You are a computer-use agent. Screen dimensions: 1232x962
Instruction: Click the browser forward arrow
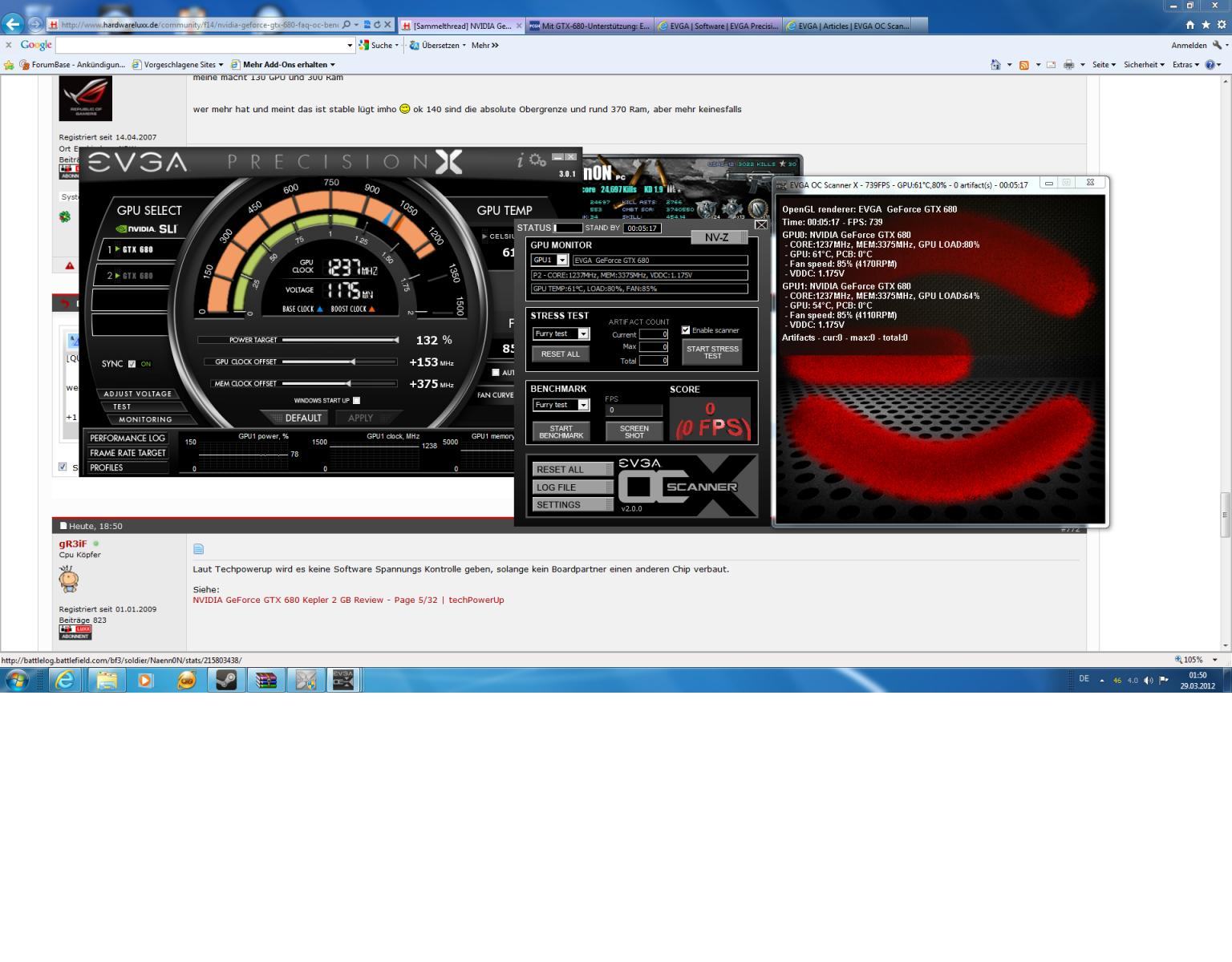[x=35, y=24]
